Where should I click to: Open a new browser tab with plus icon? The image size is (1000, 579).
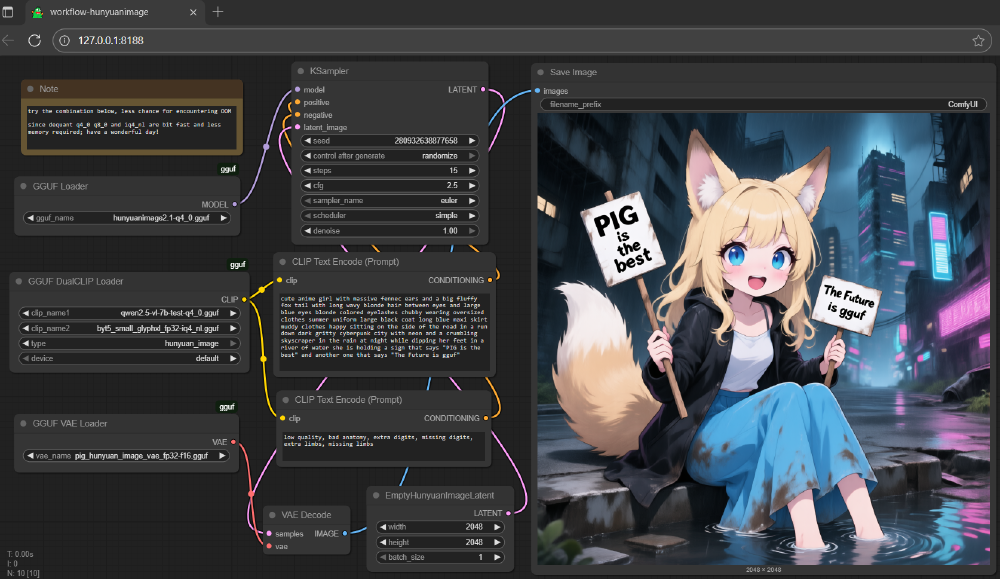click(x=218, y=12)
